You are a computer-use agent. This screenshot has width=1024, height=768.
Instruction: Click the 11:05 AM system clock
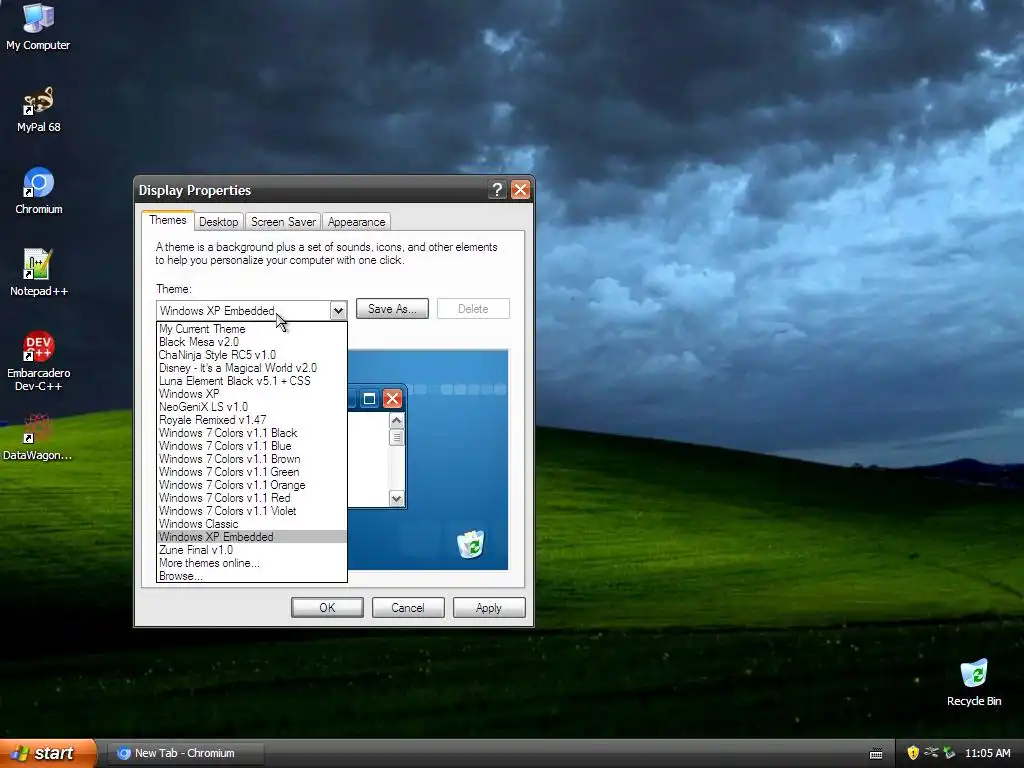(987, 753)
